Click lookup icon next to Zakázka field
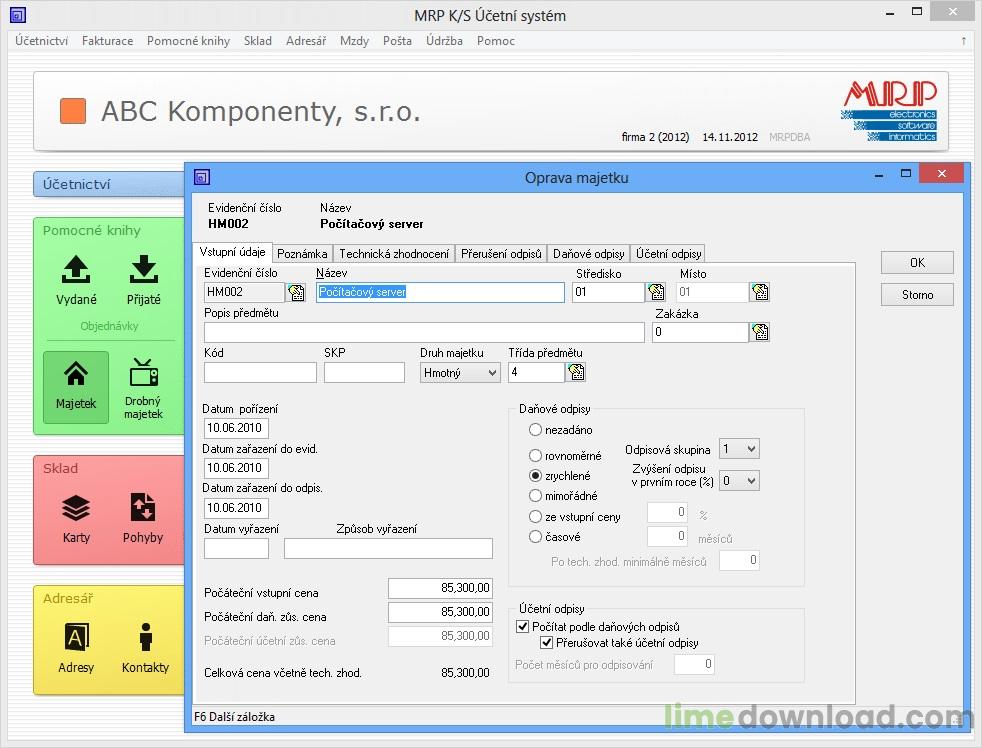 point(760,332)
